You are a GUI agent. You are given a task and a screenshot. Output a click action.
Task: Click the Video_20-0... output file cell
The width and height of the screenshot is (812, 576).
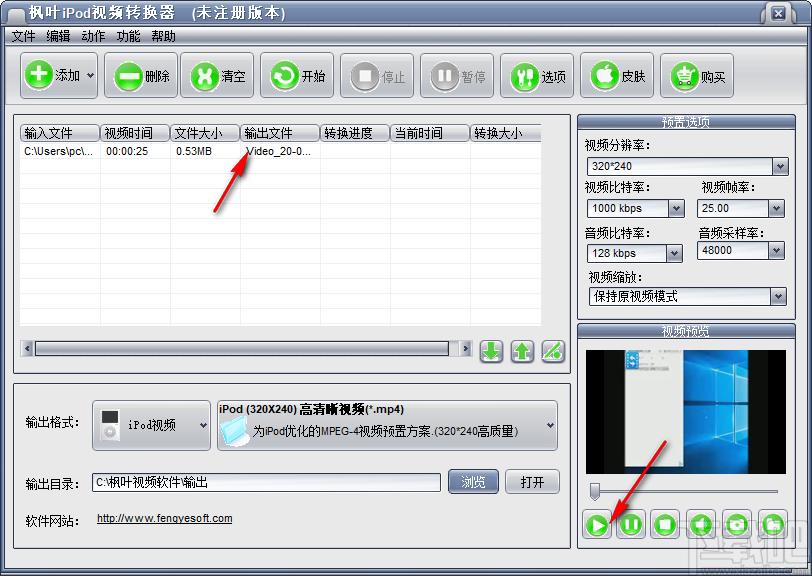279,151
